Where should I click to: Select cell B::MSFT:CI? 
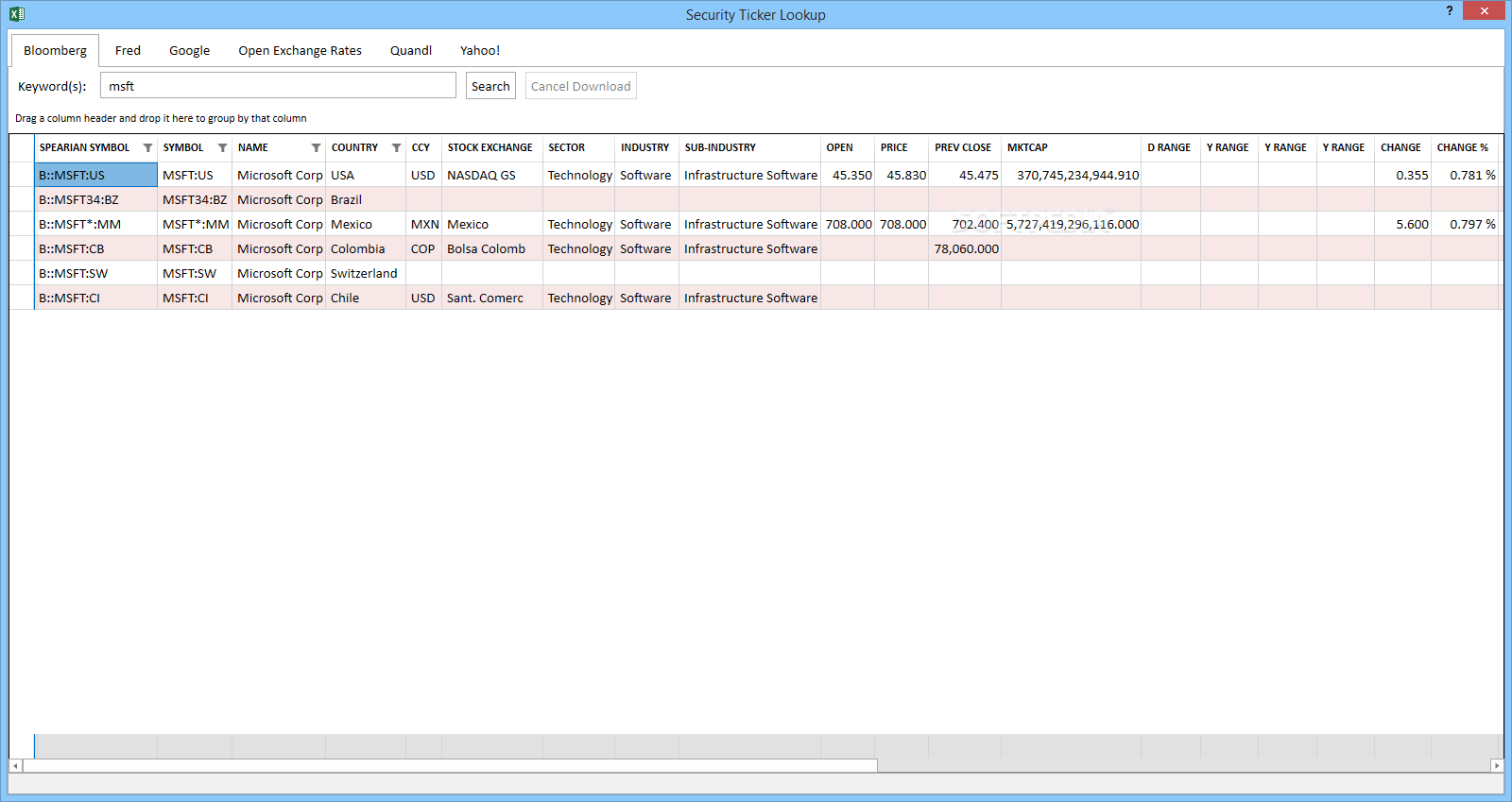(95, 298)
